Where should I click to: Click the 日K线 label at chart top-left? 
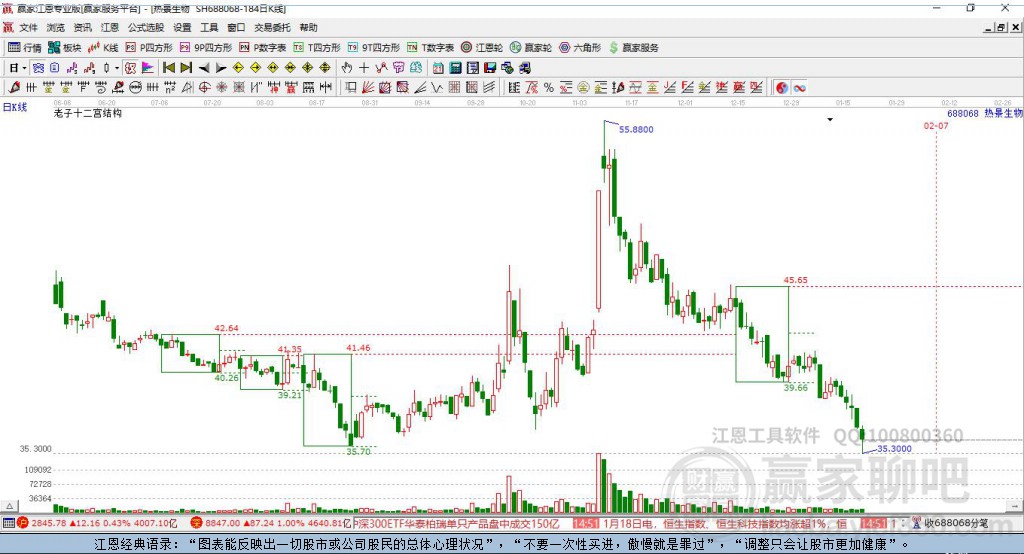tap(15, 107)
